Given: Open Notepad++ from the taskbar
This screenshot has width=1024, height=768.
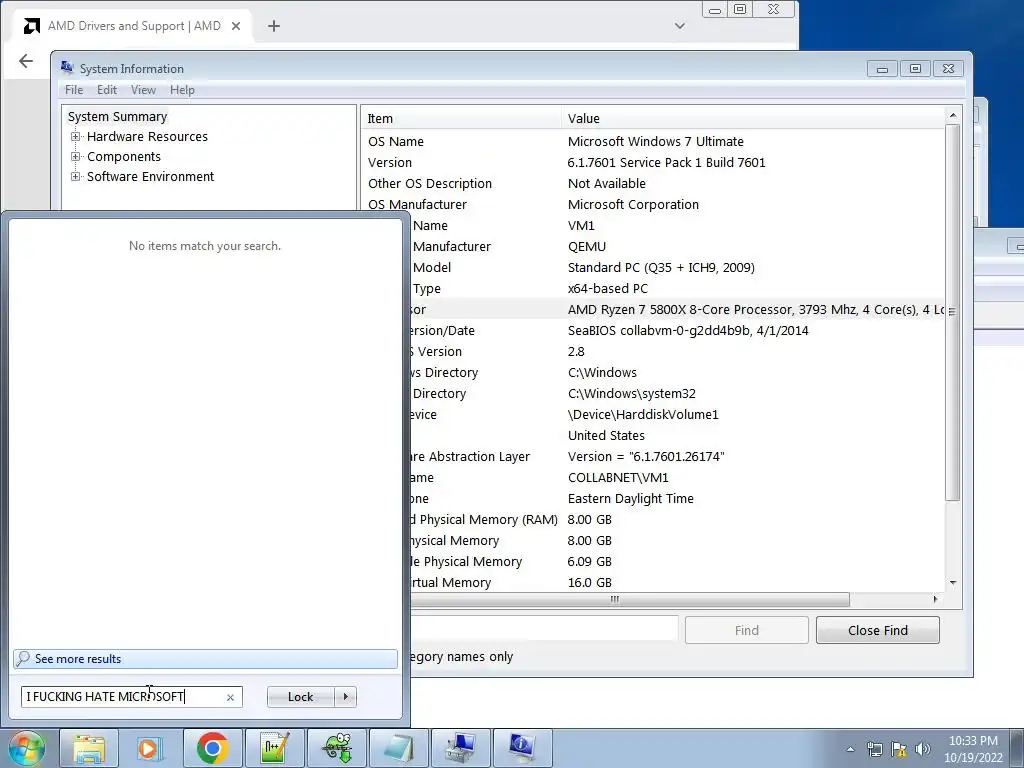Looking at the screenshot, I should [x=274, y=748].
